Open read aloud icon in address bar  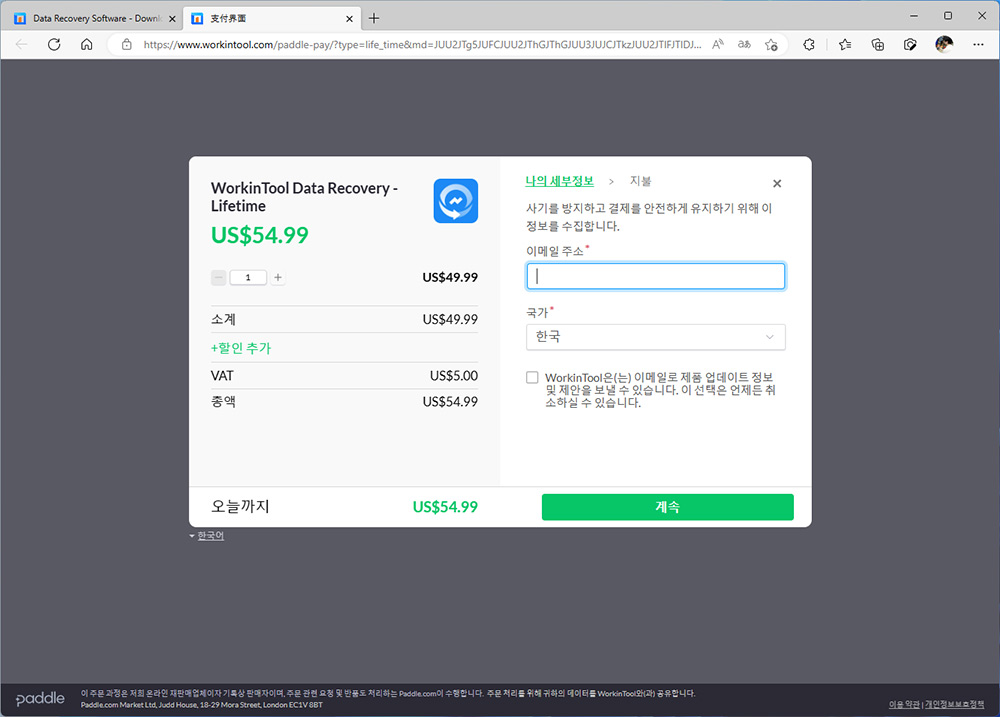[x=718, y=45]
